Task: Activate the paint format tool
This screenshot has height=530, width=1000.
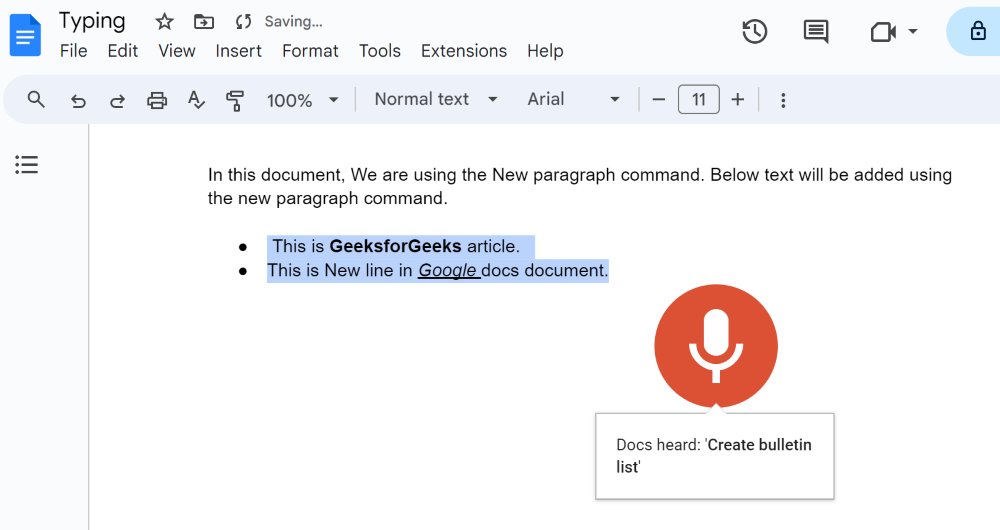Action: (x=235, y=100)
